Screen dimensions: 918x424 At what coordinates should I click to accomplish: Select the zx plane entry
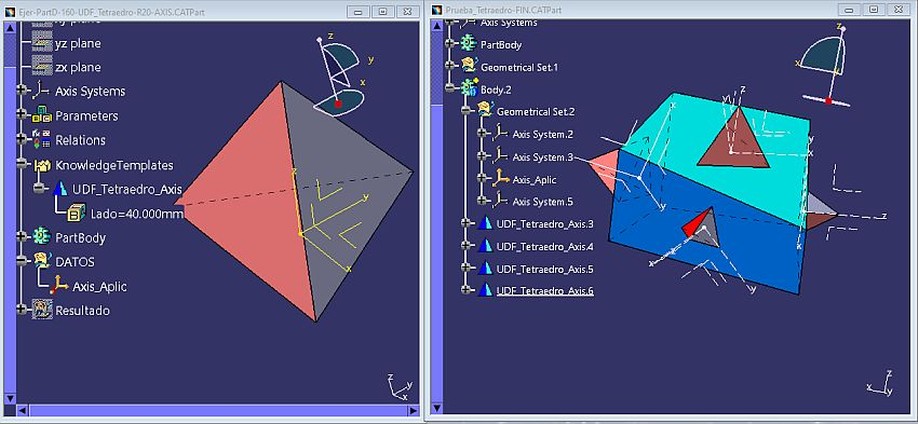click(77, 67)
